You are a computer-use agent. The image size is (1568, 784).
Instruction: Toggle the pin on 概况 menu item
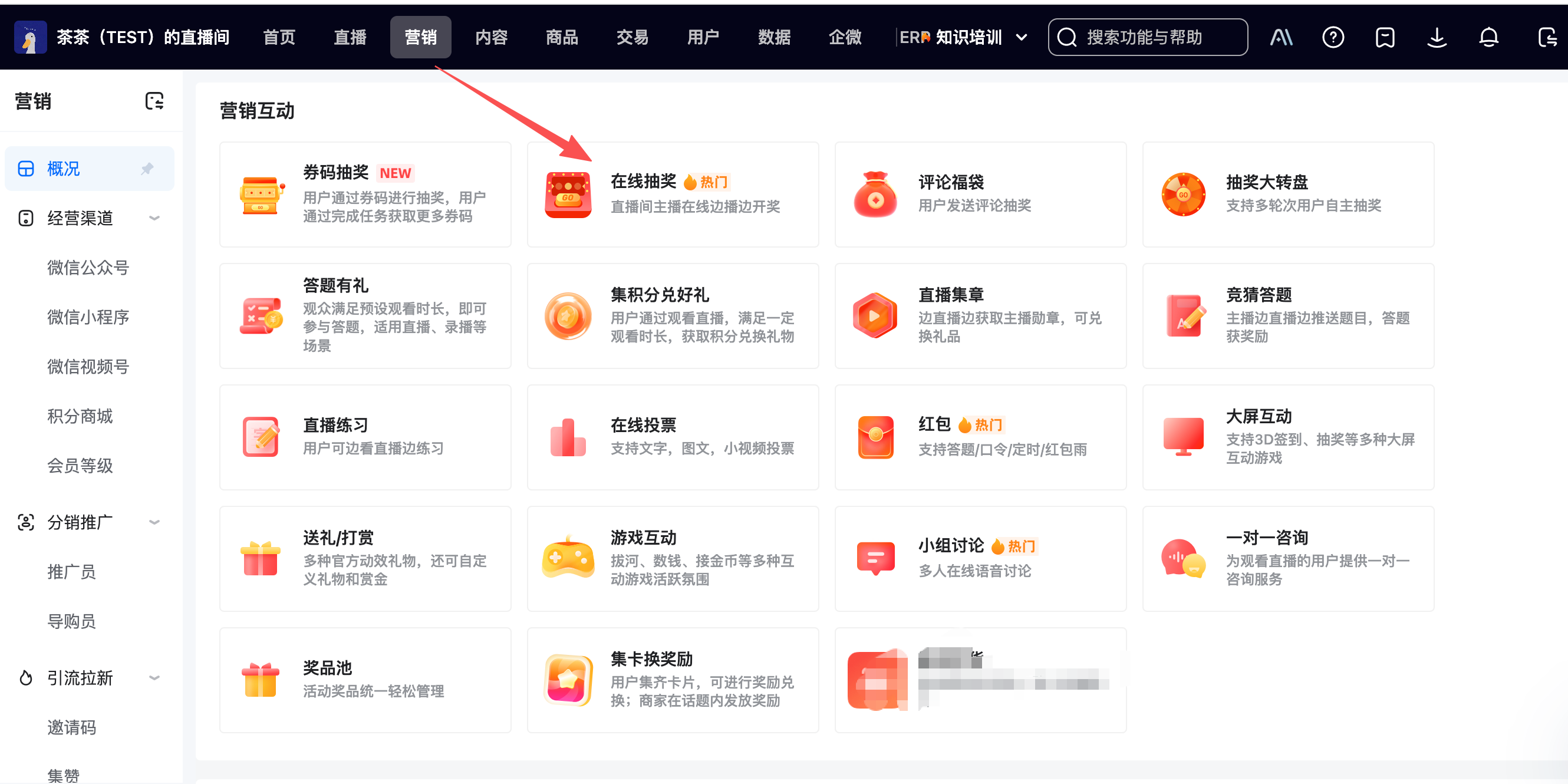(x=147, y=169)
